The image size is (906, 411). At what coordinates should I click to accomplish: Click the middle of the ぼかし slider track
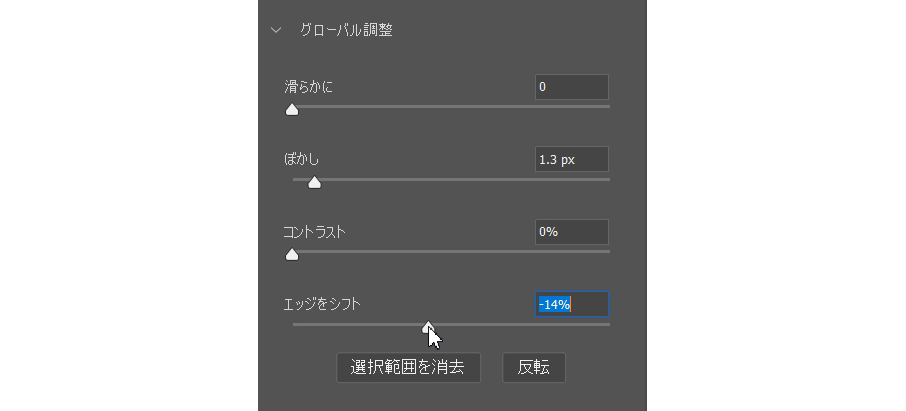(x=451, y=179)
